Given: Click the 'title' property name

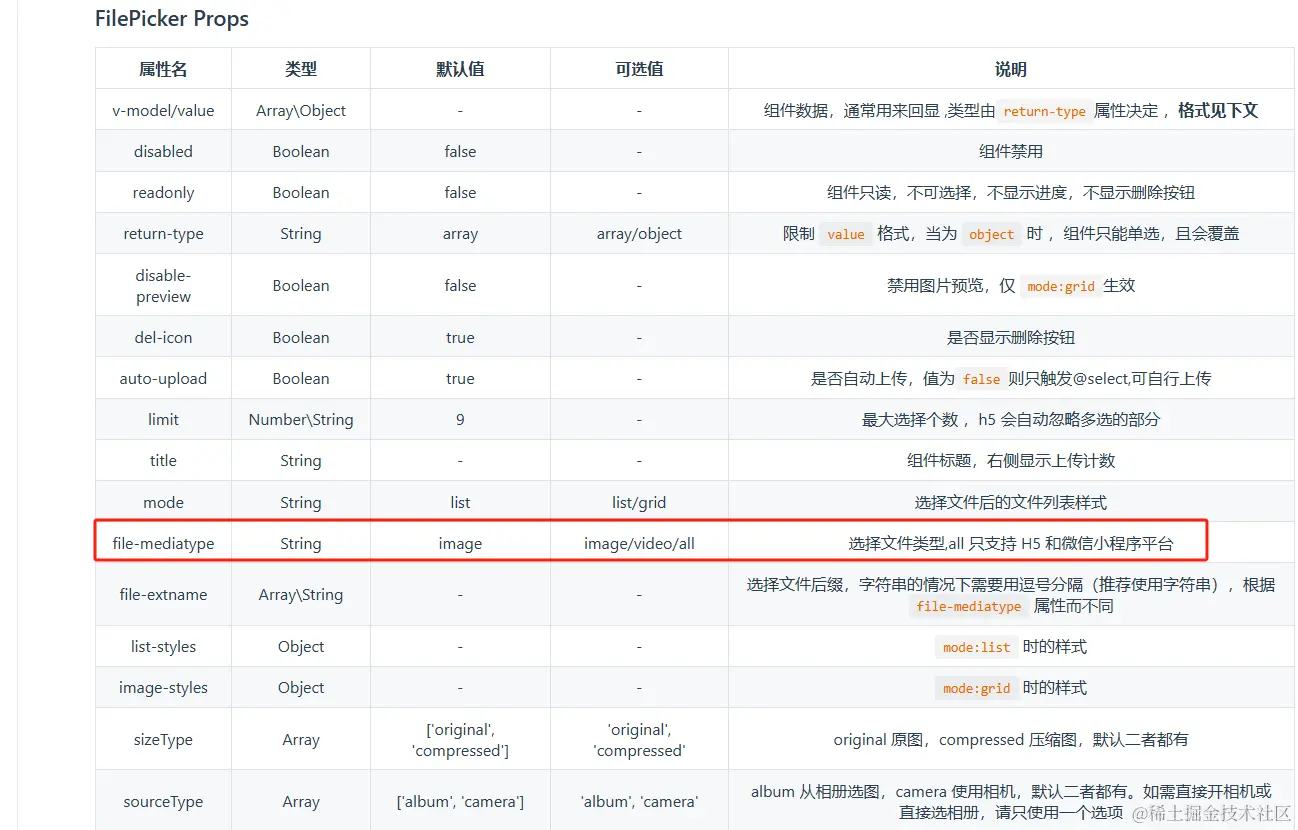Looking at the screenshot, I should (163, 460).
